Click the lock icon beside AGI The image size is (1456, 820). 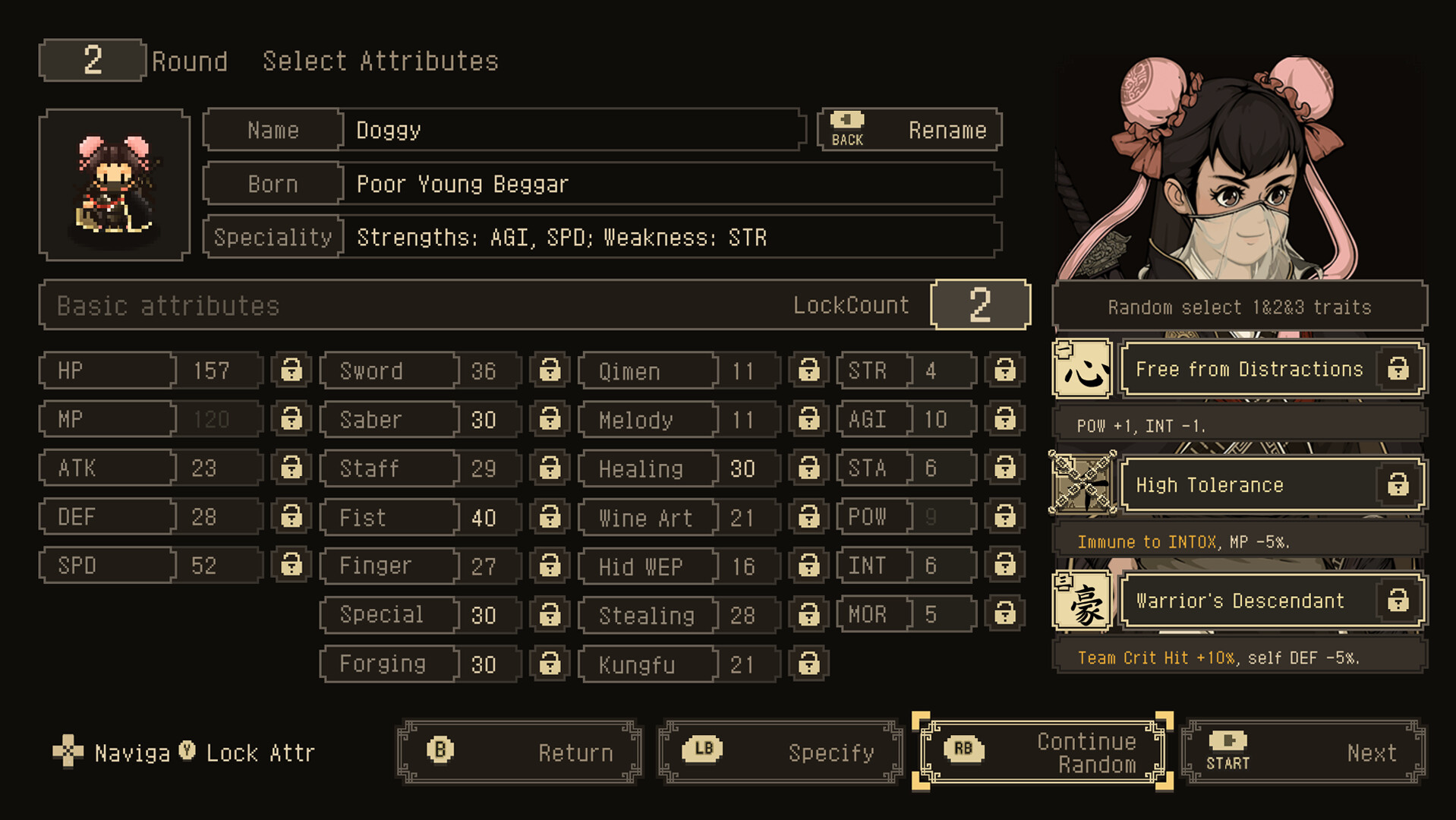(1005, 418)
